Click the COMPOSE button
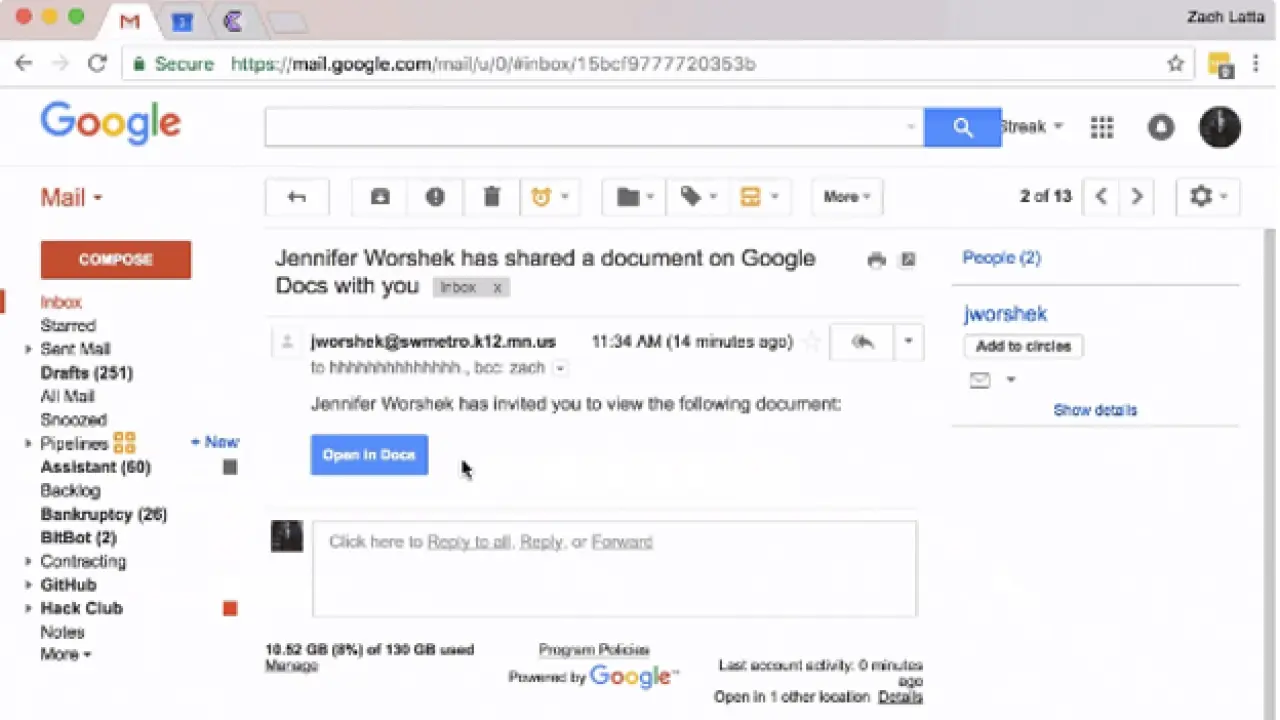This screenshot has height=720, width=1280. (115, 260)
